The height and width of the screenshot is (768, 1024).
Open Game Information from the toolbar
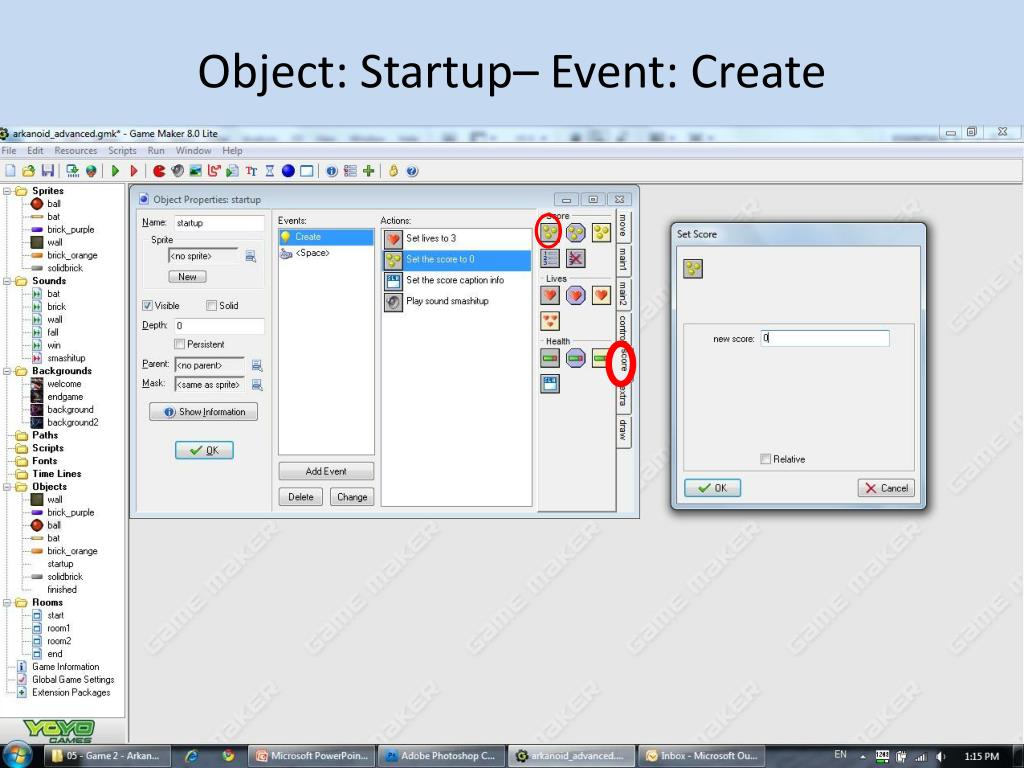[332, 171]
